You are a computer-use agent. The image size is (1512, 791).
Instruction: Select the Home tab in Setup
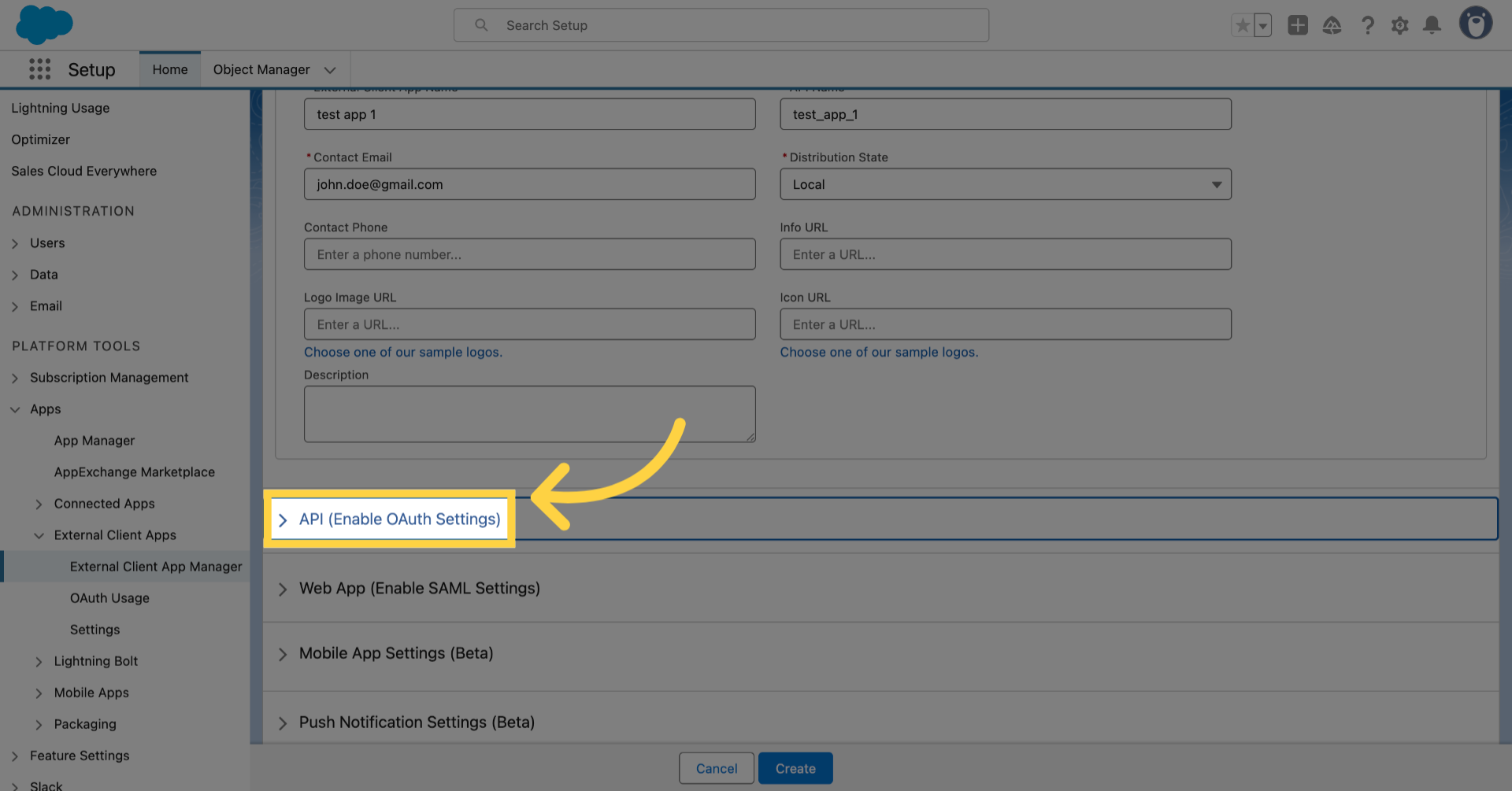(x=169, y=69)
